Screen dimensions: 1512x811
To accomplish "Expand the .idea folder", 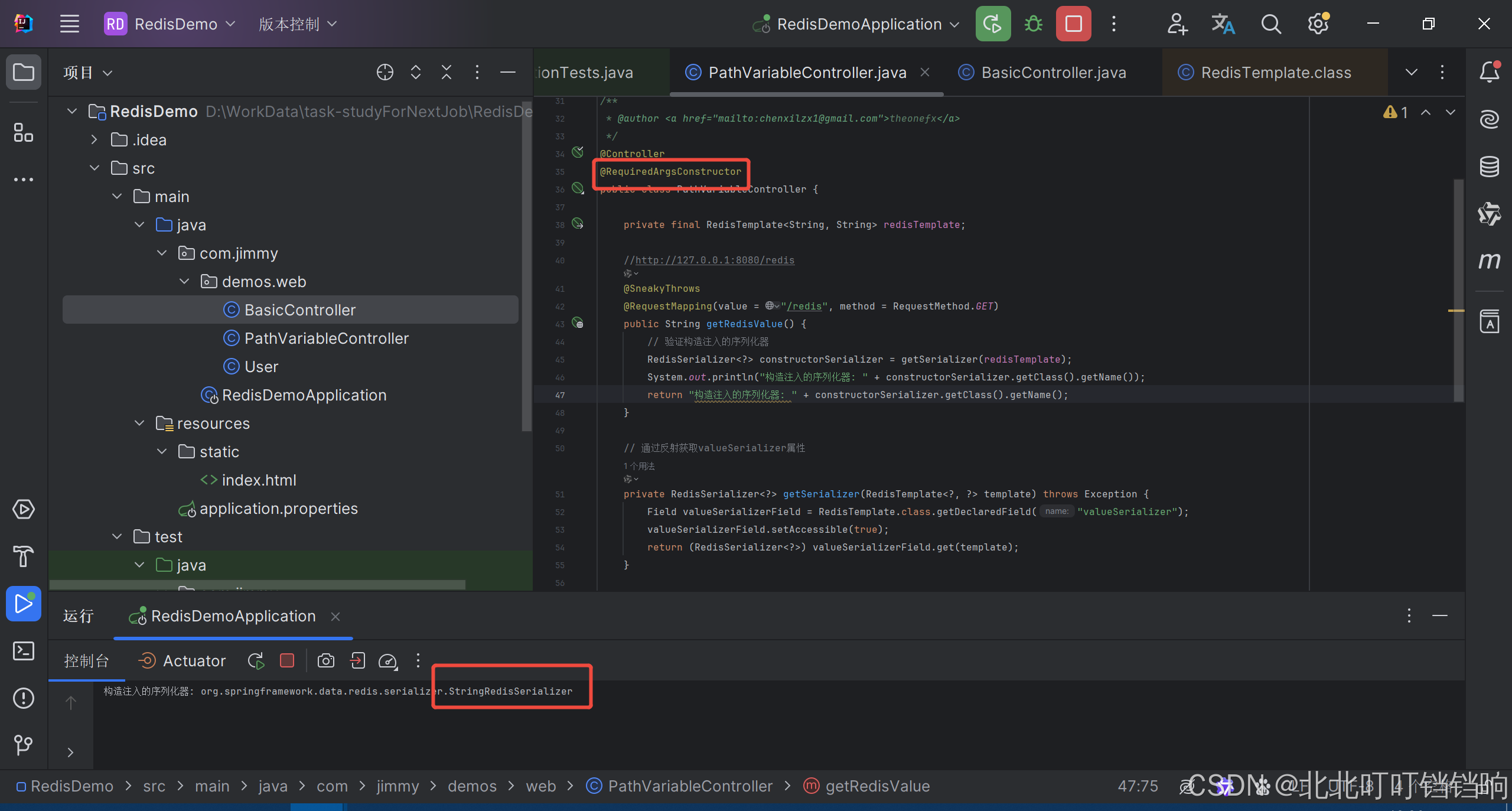I will (94, 140).
